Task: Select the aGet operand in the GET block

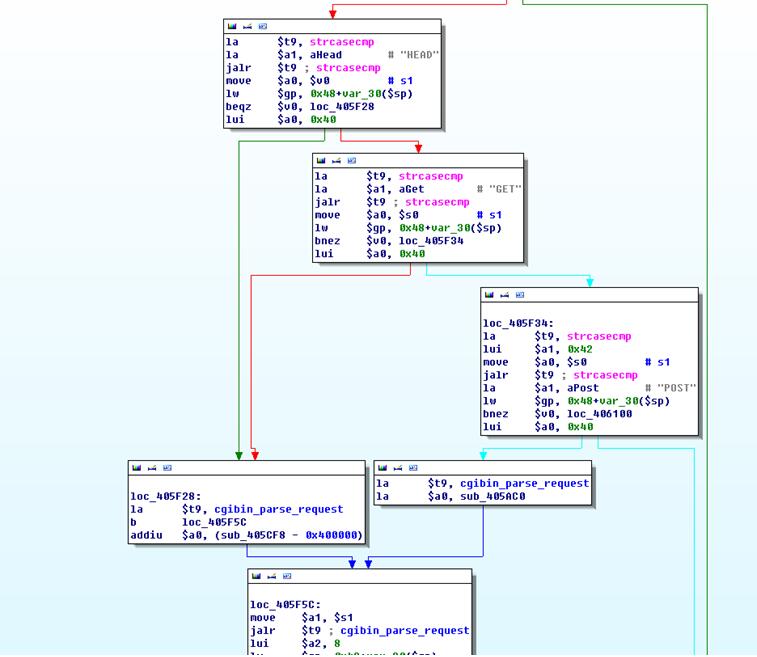Action: click(x=411, y=189)
